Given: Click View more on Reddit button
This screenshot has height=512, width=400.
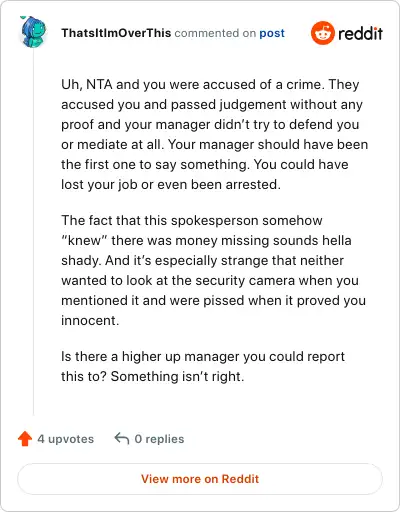Looking at the screenshot, I should point(200,479).
